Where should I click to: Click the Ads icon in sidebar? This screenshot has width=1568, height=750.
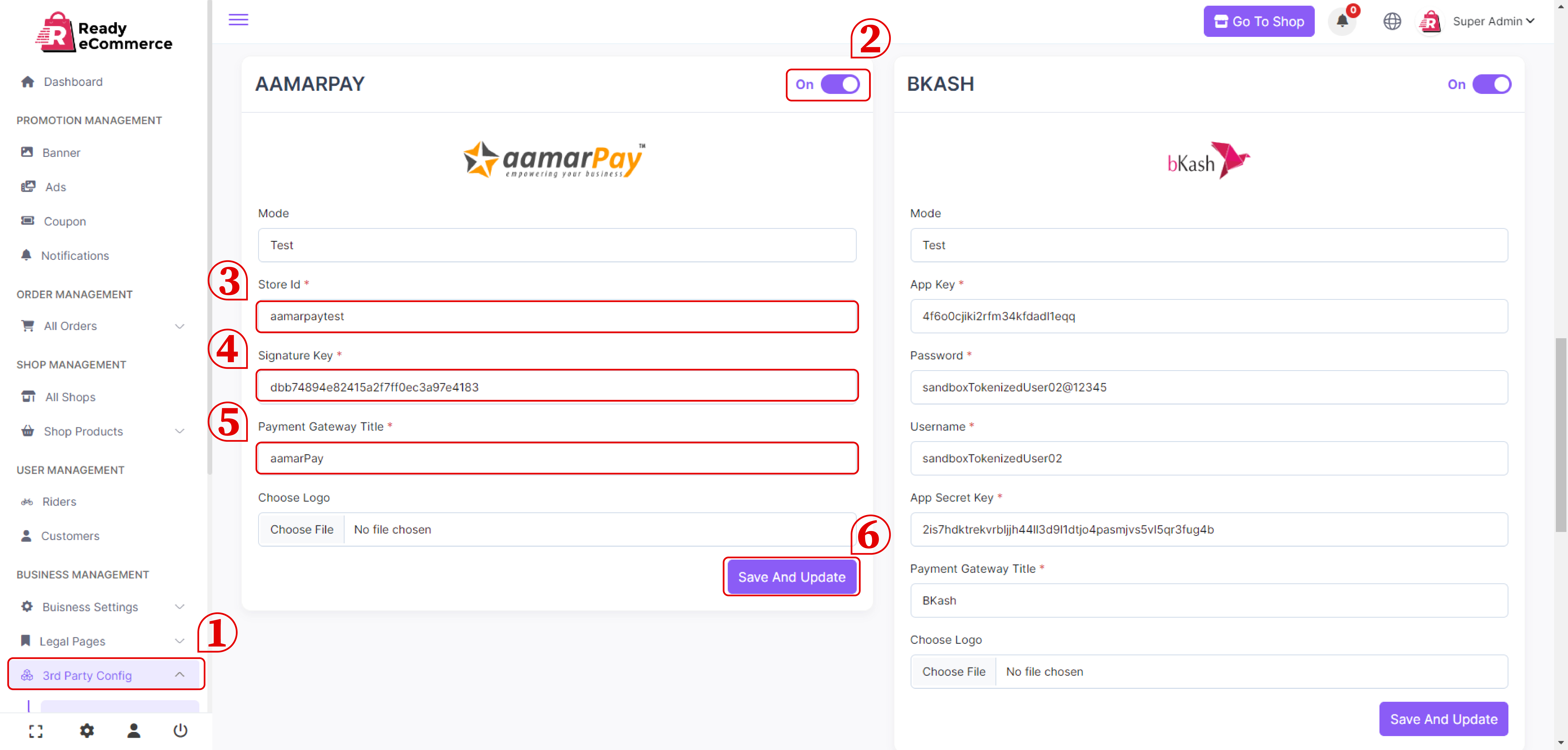28,186
